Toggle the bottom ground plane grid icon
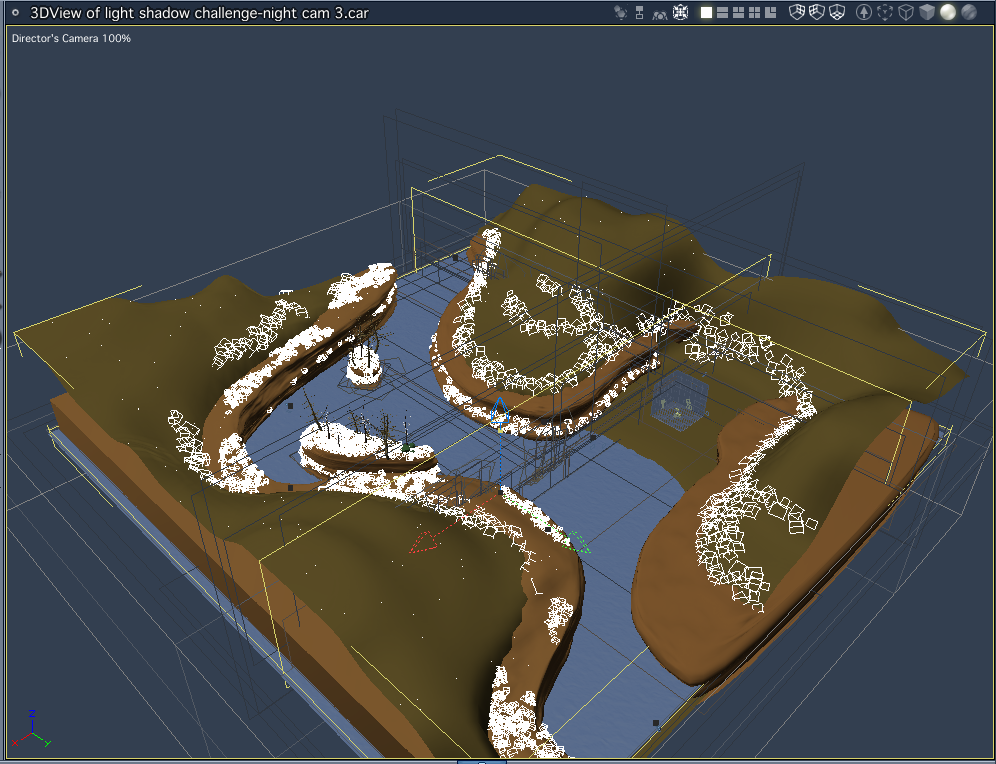 [x=837, y=12]
